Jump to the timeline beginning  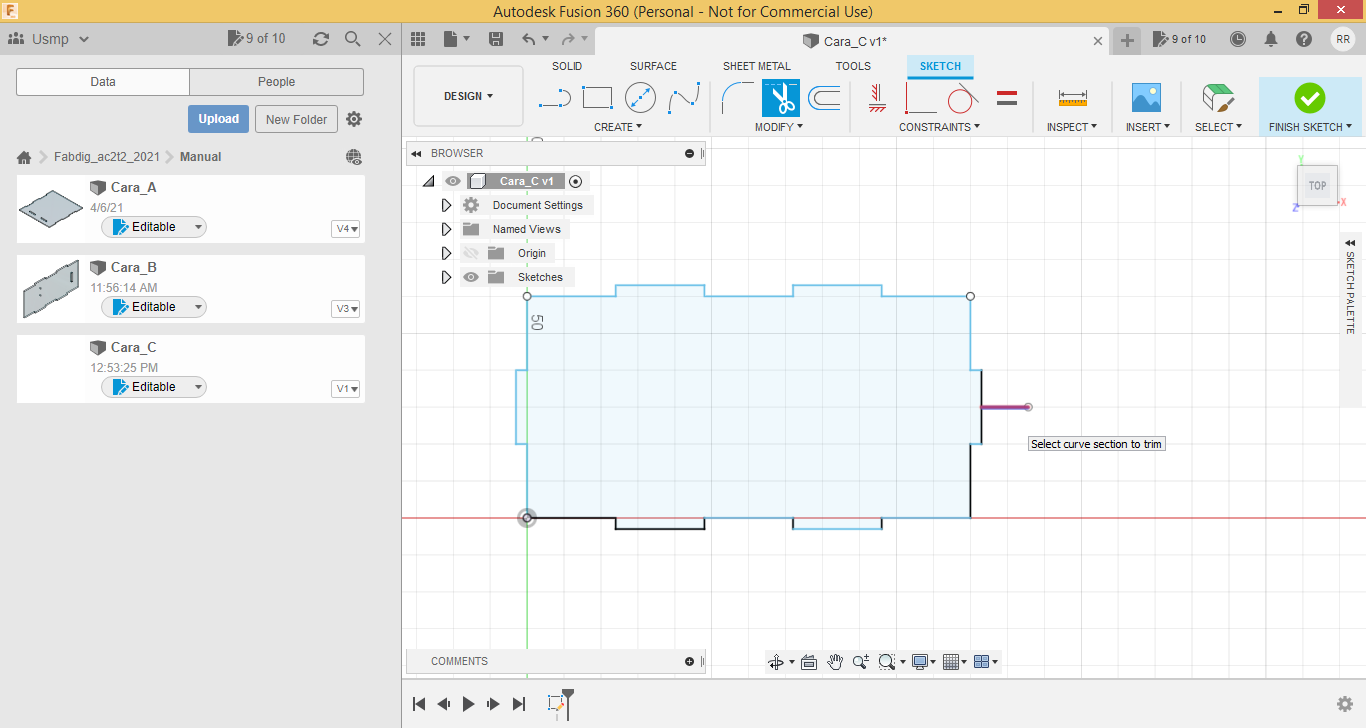tap(419, 704)
